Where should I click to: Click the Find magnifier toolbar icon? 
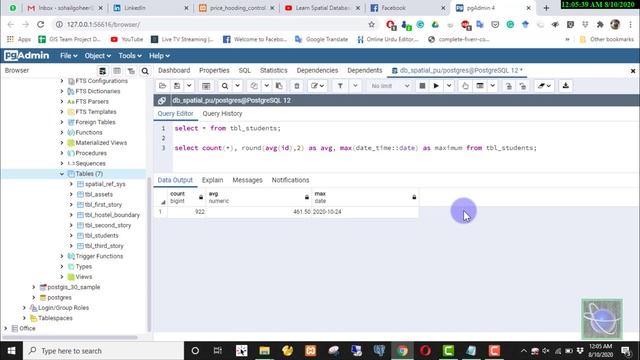(x=224, y=86)
